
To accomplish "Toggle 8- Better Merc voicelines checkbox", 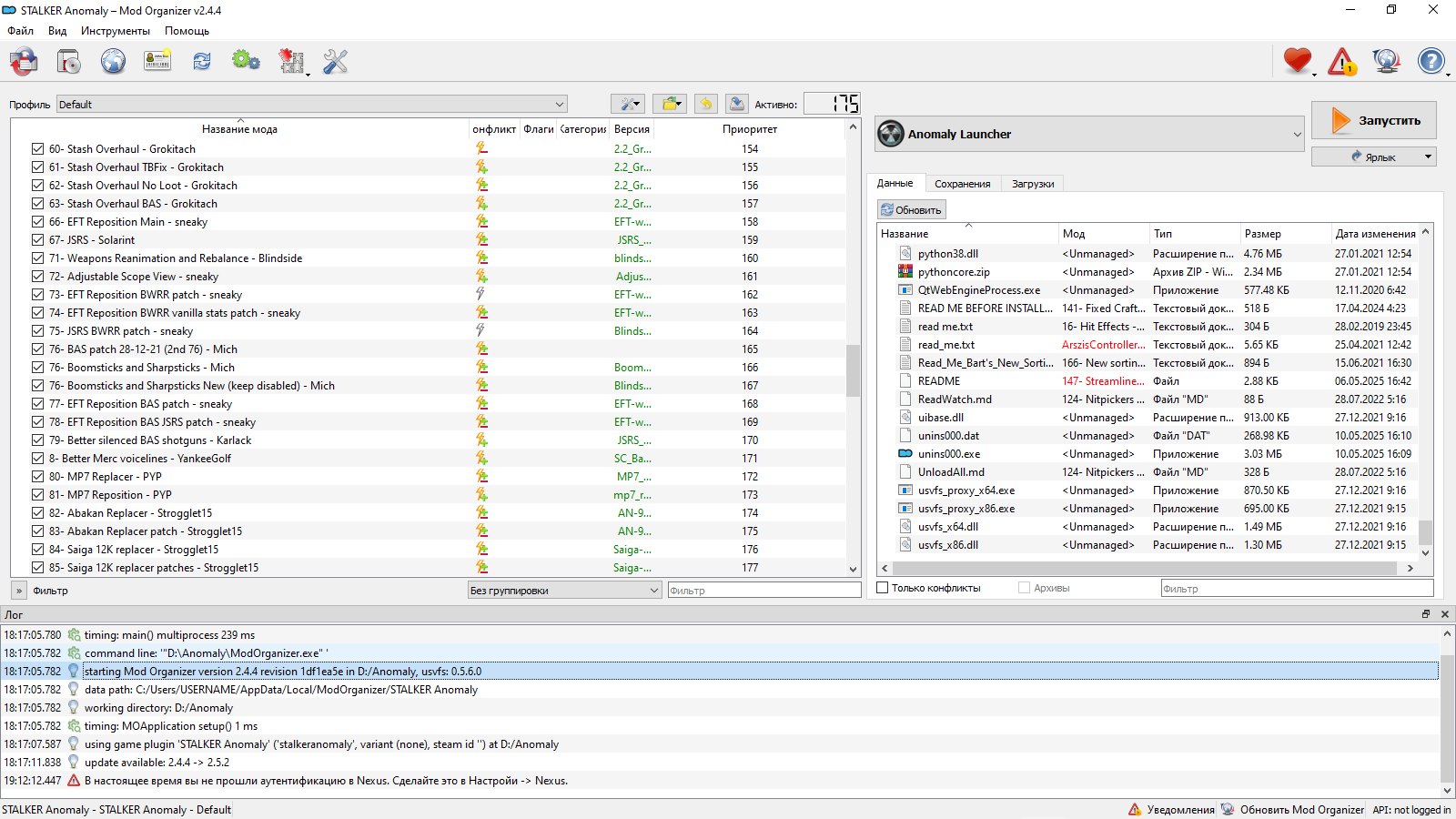I will (37, 458).
